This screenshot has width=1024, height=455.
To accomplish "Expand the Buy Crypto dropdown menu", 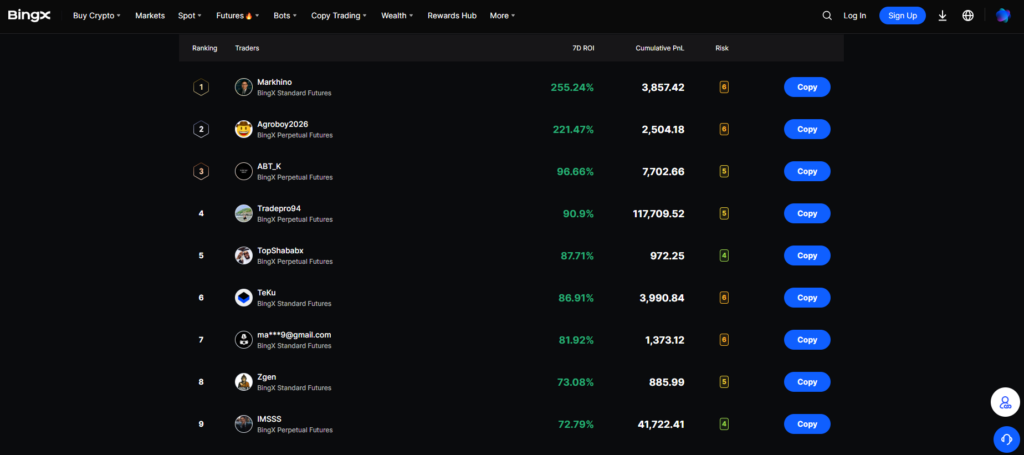I will click(97, 16).
